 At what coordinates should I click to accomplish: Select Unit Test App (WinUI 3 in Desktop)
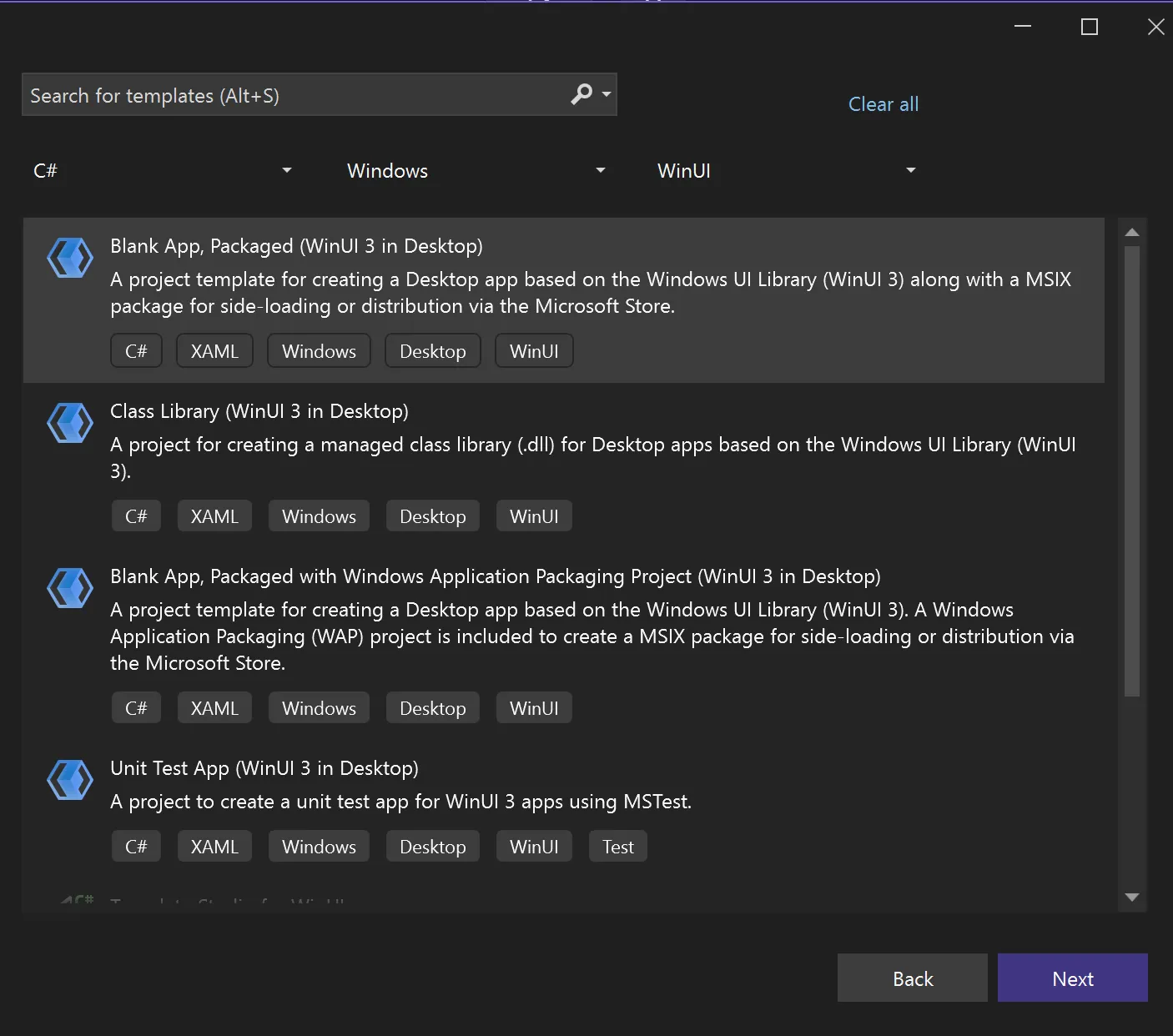point(264,768)
